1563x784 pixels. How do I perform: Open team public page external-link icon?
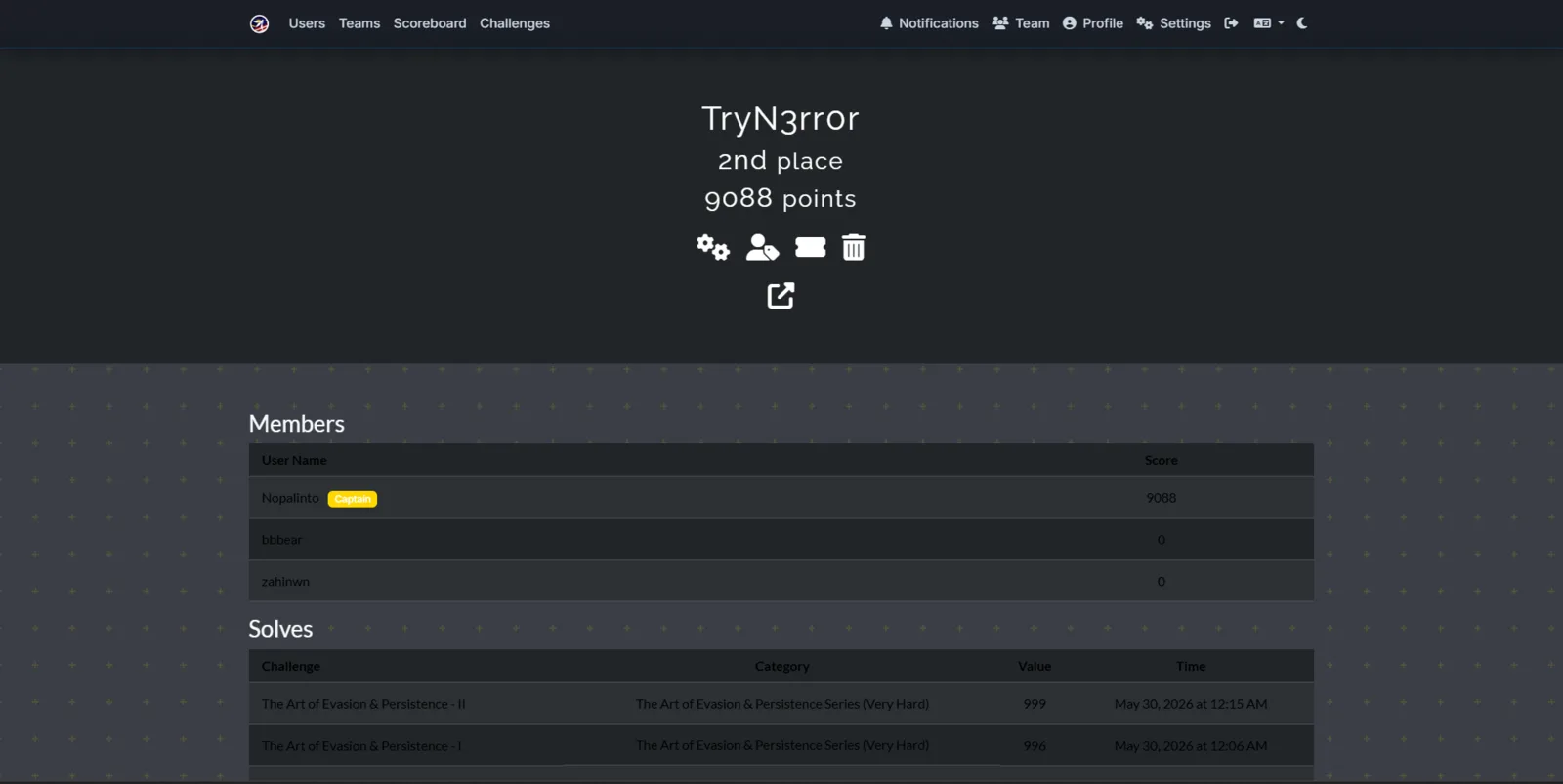(781, 295)
